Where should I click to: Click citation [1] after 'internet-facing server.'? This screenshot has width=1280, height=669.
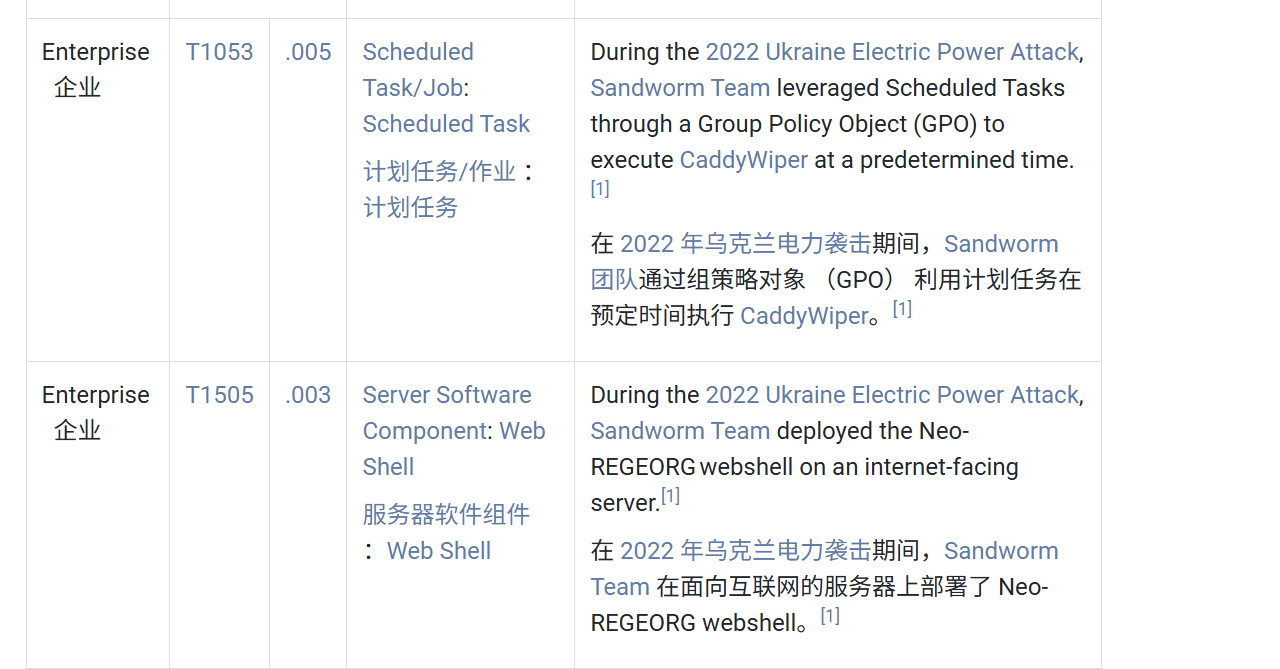click(670, 496)
